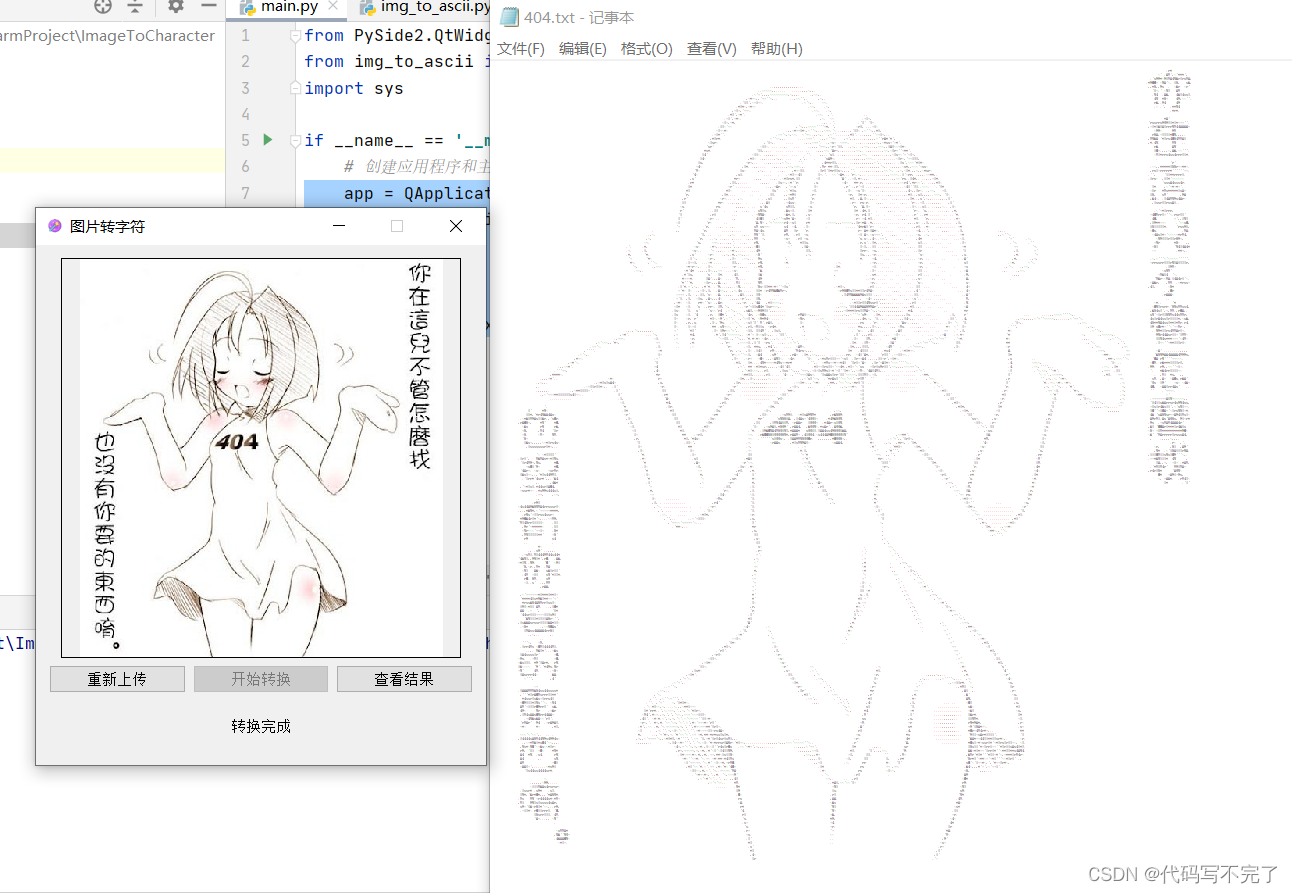
Task: Click the ImageToCharacter project path text
Action: click(108, 35)
